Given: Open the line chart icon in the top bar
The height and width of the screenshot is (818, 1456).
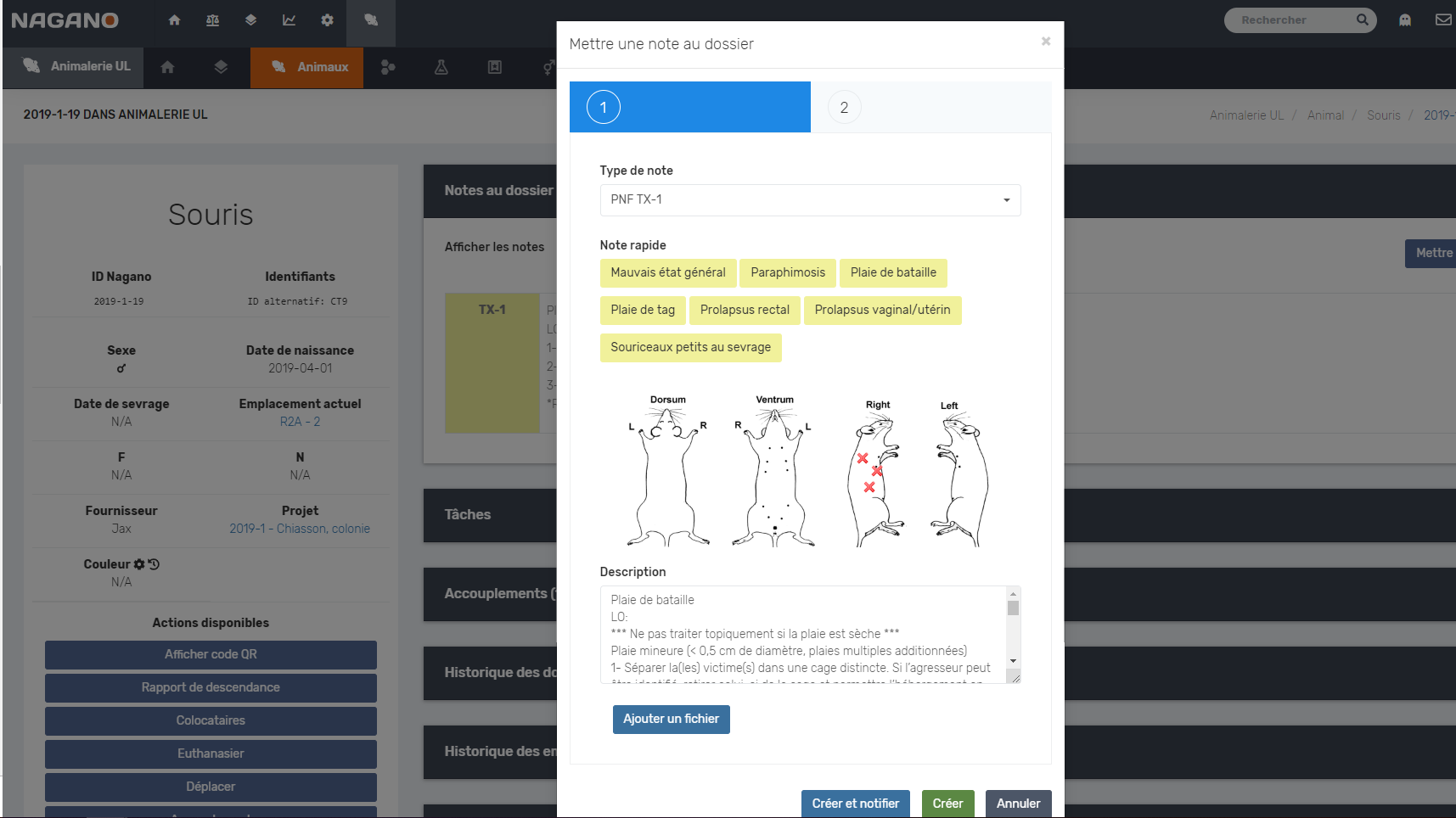Looking at the screenshot, I should click(289, 20).
